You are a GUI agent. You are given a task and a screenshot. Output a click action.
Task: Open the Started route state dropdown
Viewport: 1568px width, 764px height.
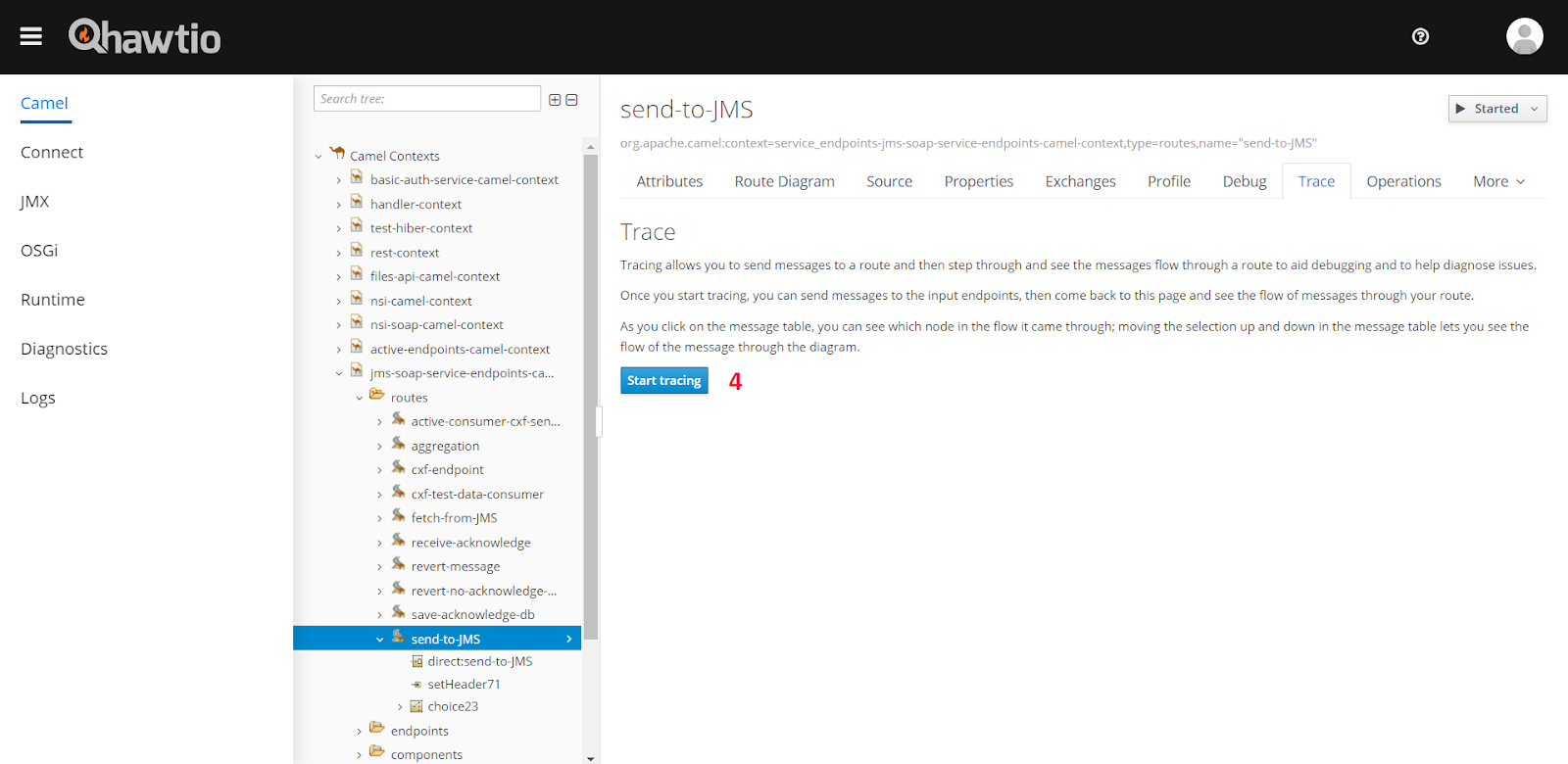1497,109
